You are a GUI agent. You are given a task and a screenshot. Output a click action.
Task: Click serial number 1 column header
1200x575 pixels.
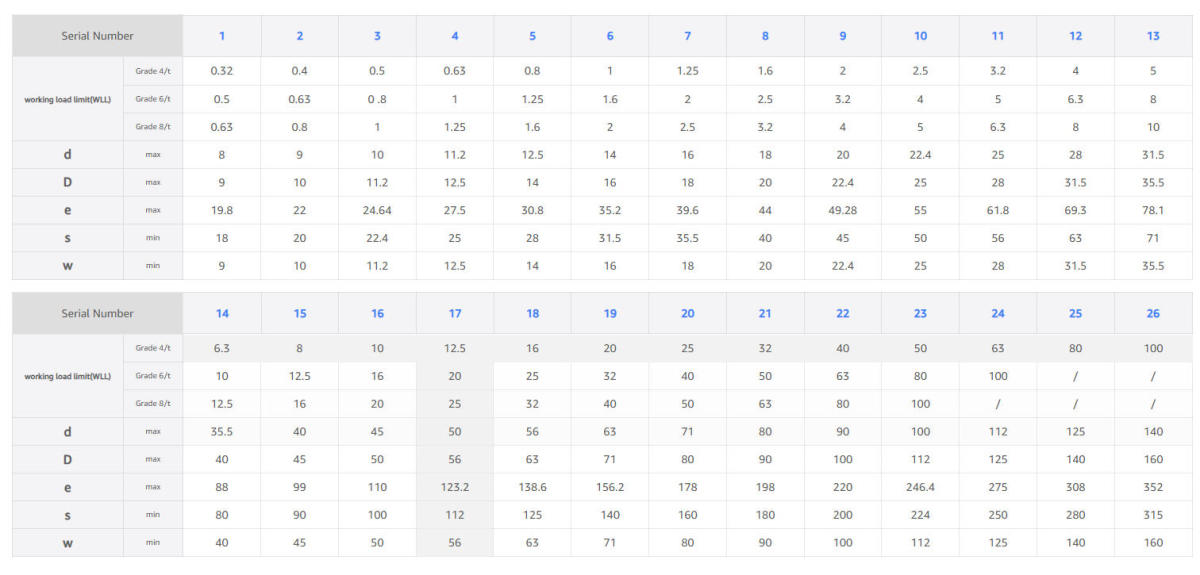222,36
